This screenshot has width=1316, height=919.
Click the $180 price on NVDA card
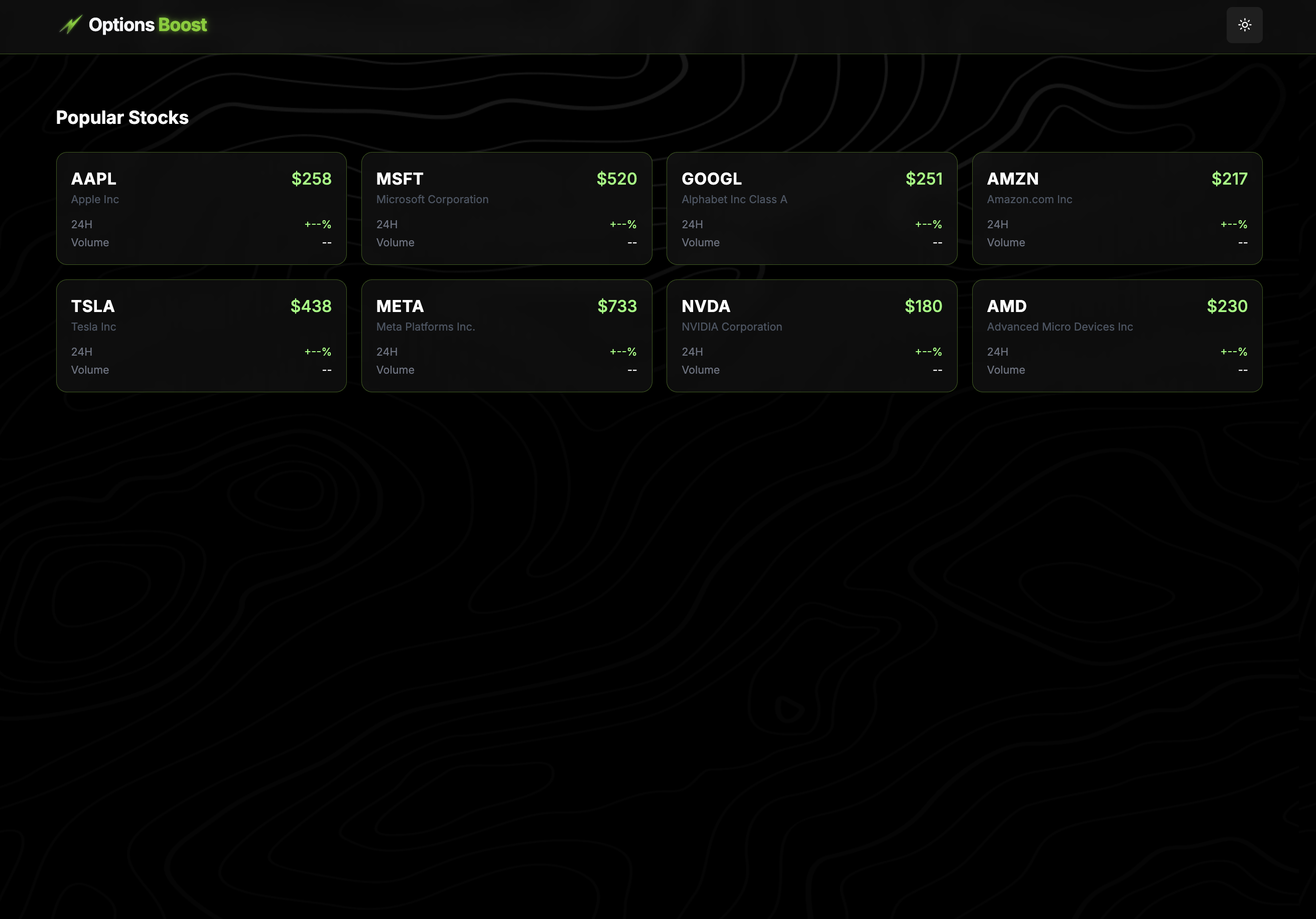click(923, 307)
